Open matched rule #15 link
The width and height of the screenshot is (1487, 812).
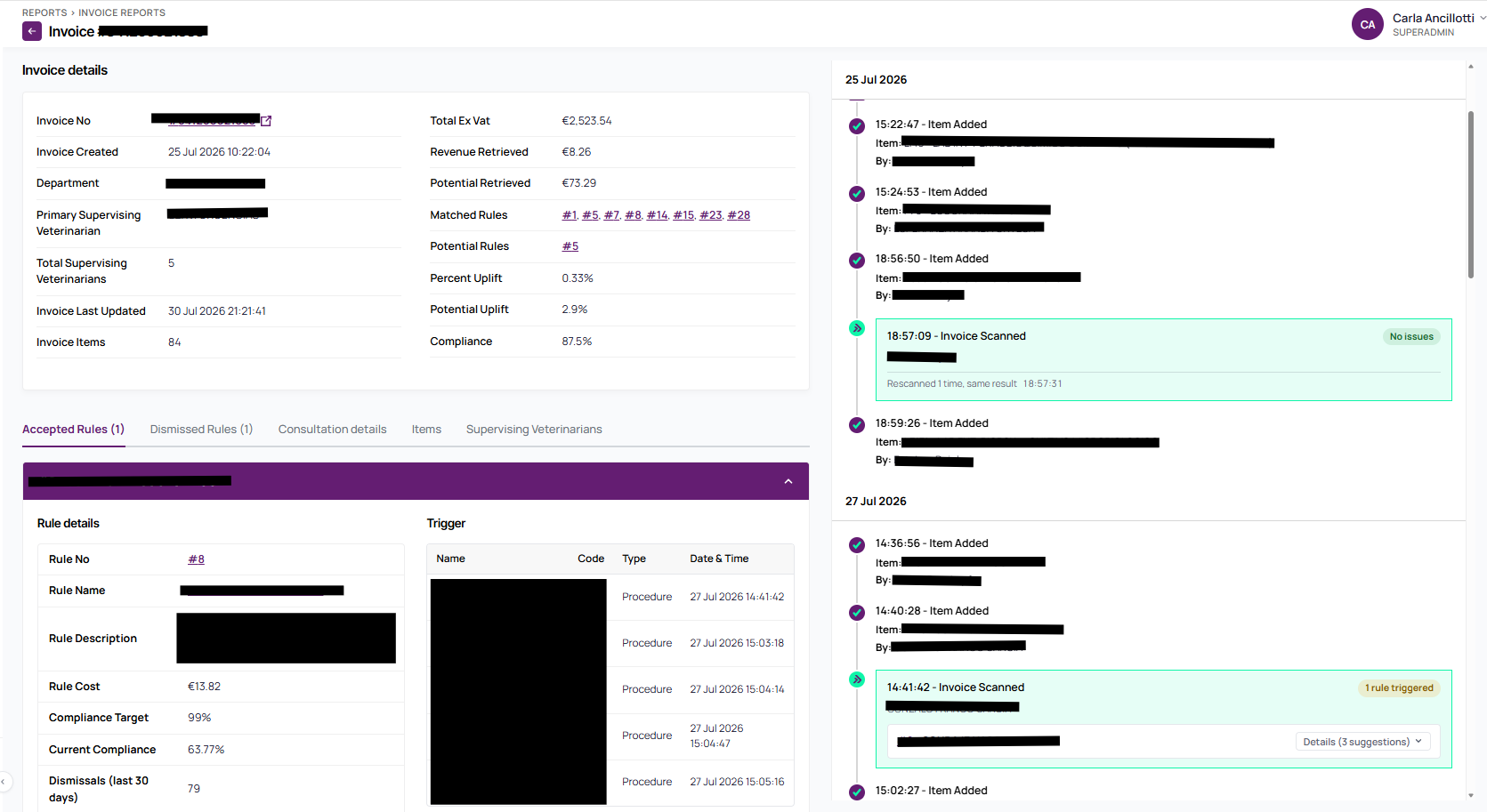pos(683,215)
